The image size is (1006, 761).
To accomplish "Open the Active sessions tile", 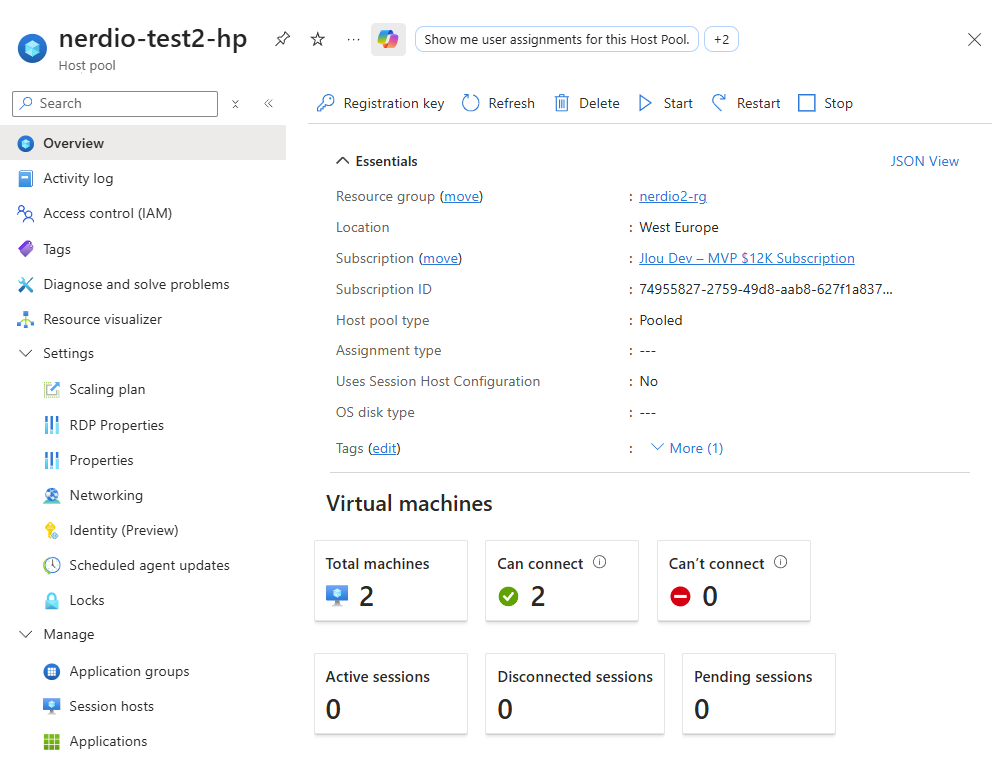I will point(391,694).
